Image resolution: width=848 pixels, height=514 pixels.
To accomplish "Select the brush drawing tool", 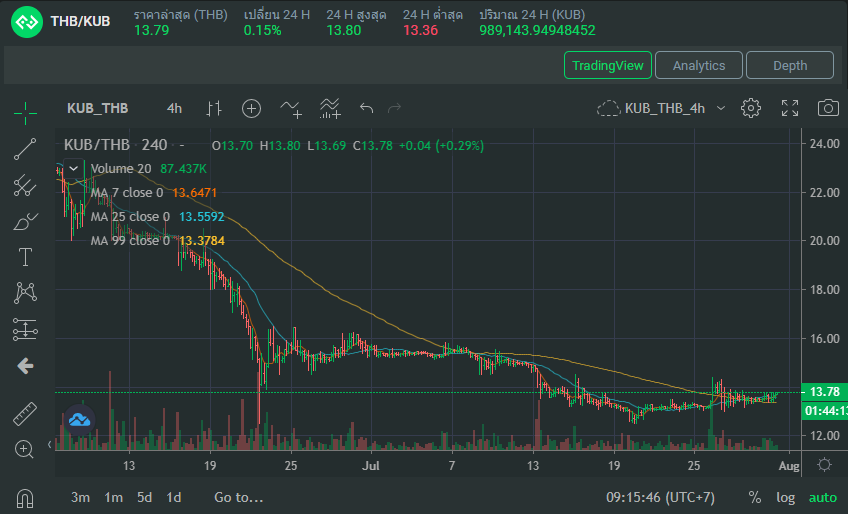I will 25,222.
